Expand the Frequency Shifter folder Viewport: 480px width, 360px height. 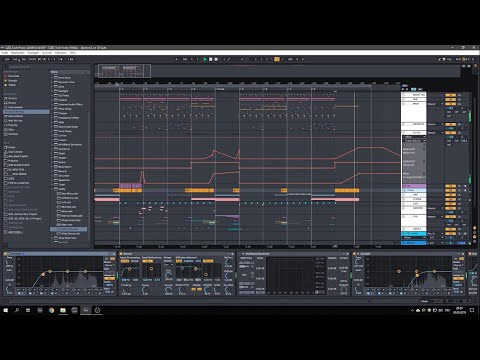click(x=52, y=118)
